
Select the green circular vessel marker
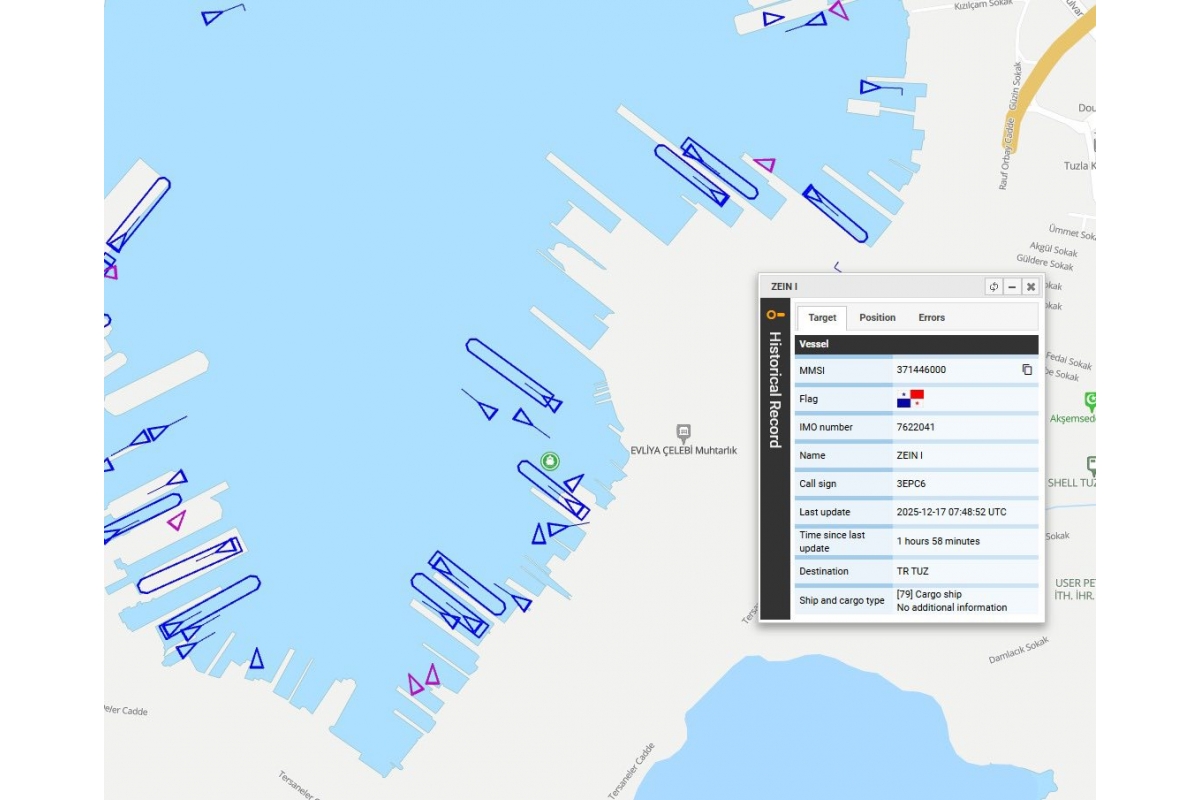point(550,461)
